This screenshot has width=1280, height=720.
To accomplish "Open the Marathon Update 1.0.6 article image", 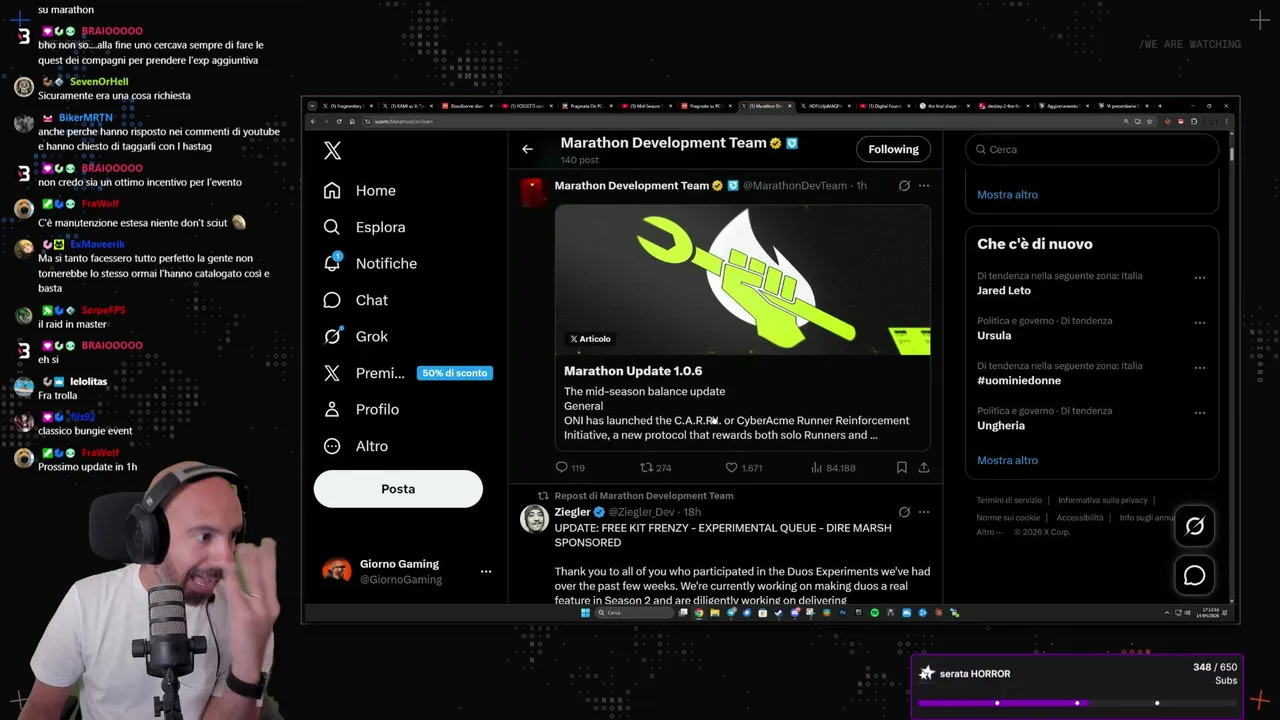I will pos(743,280).
